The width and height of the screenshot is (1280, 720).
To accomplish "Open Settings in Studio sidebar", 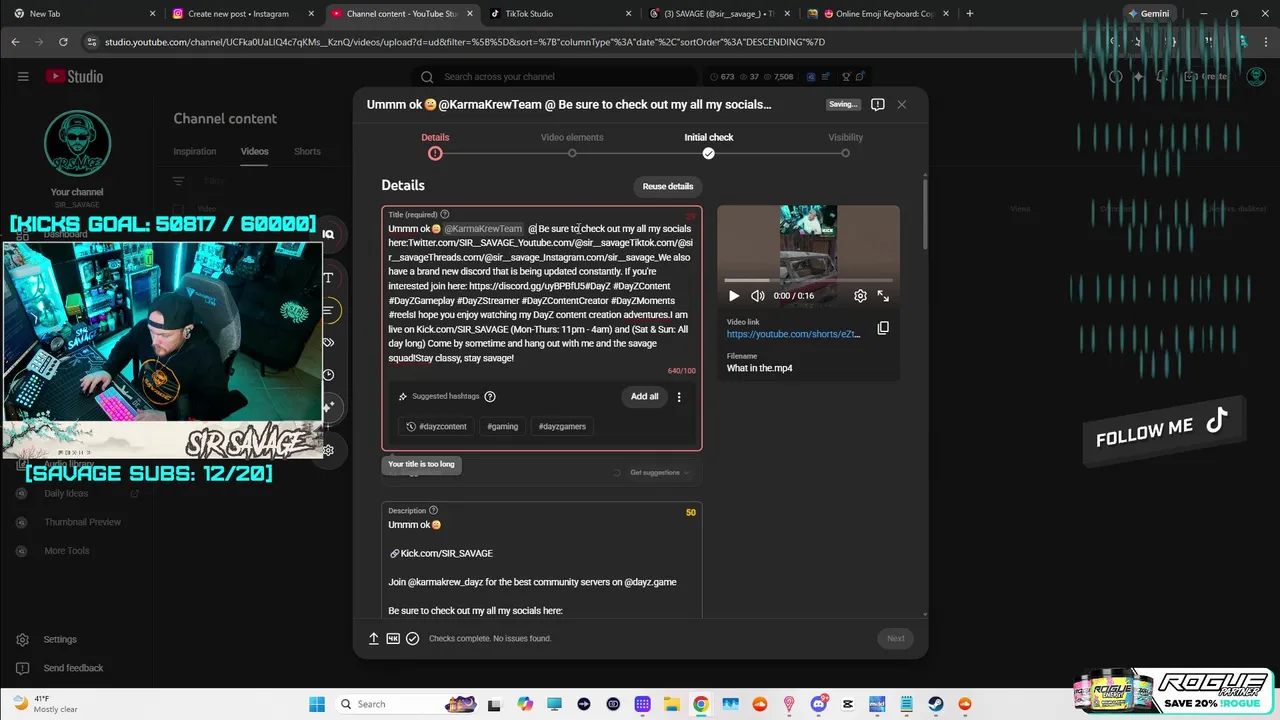I will tap(60, 639).
